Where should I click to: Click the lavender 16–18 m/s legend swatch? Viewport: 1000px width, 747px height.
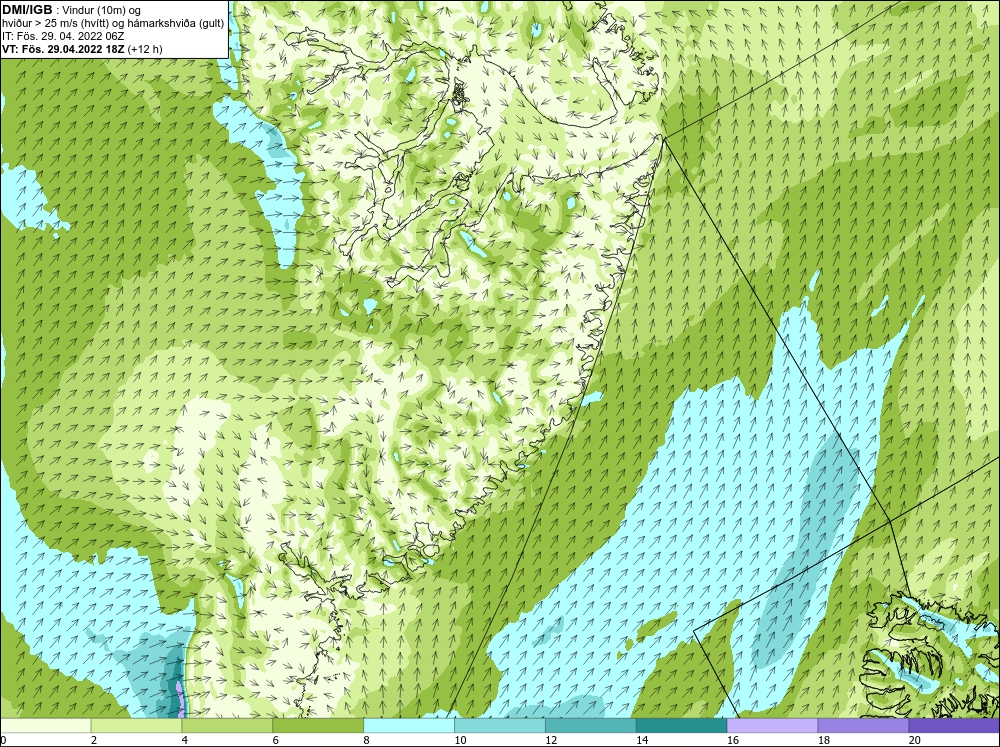772,725
